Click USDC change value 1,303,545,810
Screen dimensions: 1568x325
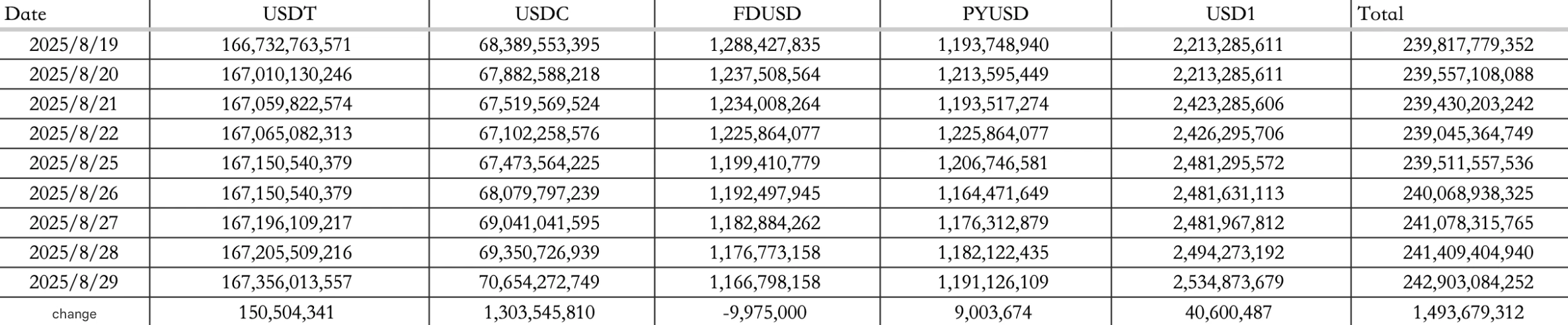pyautogui.click(x=539, y=312)
